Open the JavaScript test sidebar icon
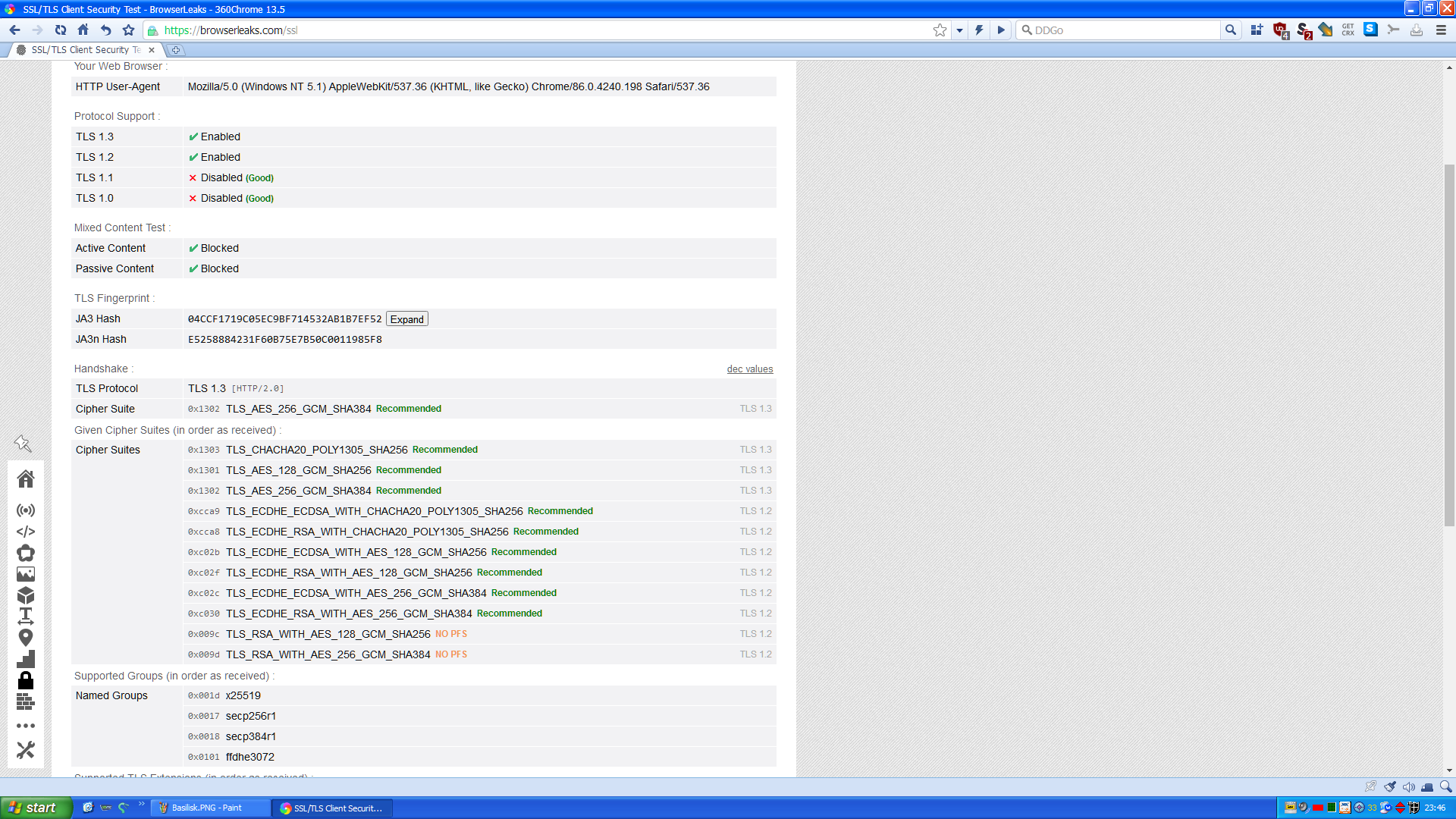This screenshot has width=1456, height=819. pos(26,532)
